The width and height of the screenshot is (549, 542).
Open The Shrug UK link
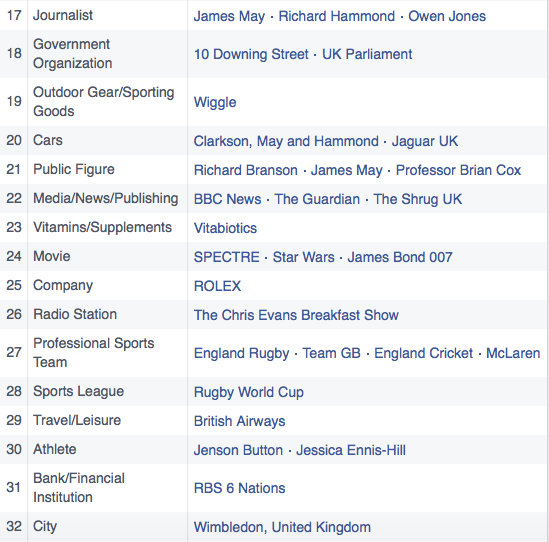coord(417,199)
